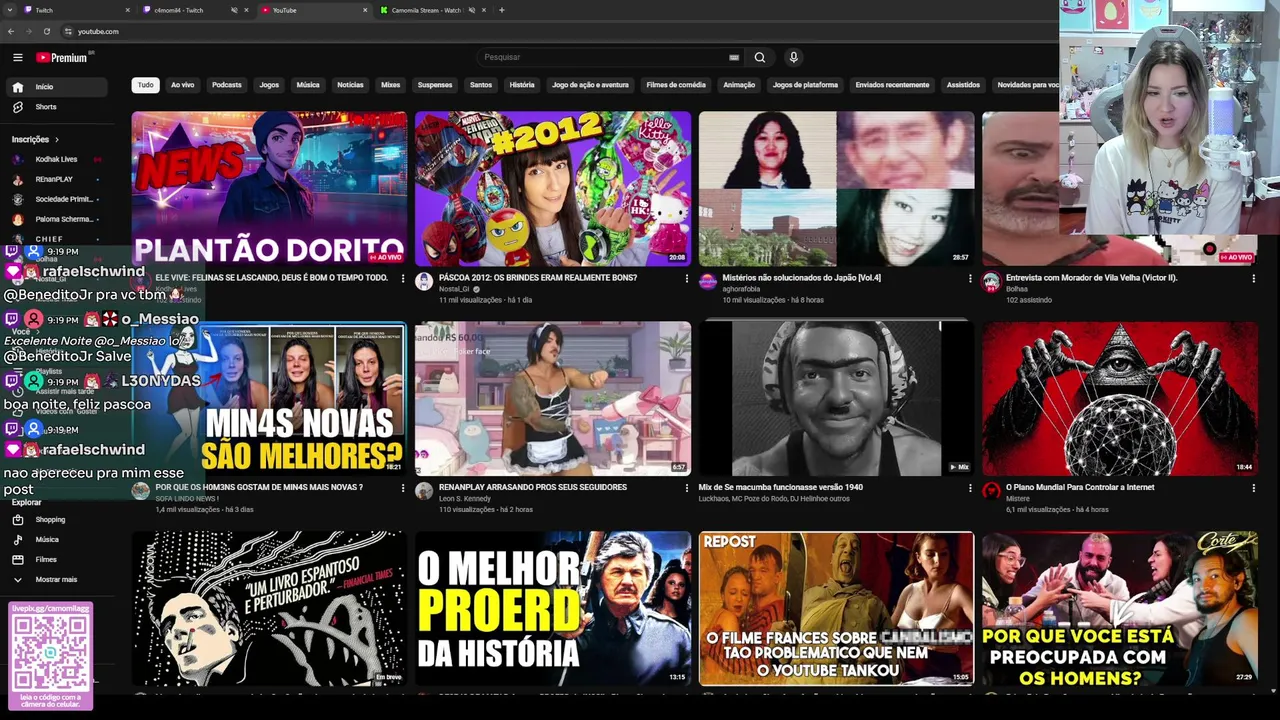Select the Suspenses filter chip
The width and height of the screenshot is (1280, 720).
pyautogui.click(x=435, y=85)
